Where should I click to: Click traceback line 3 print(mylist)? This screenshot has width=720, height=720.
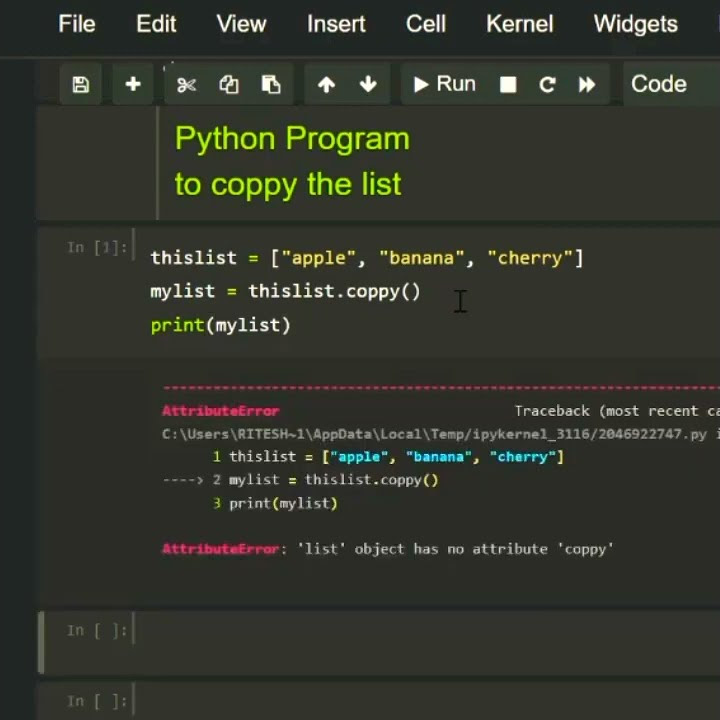point(275,504)
